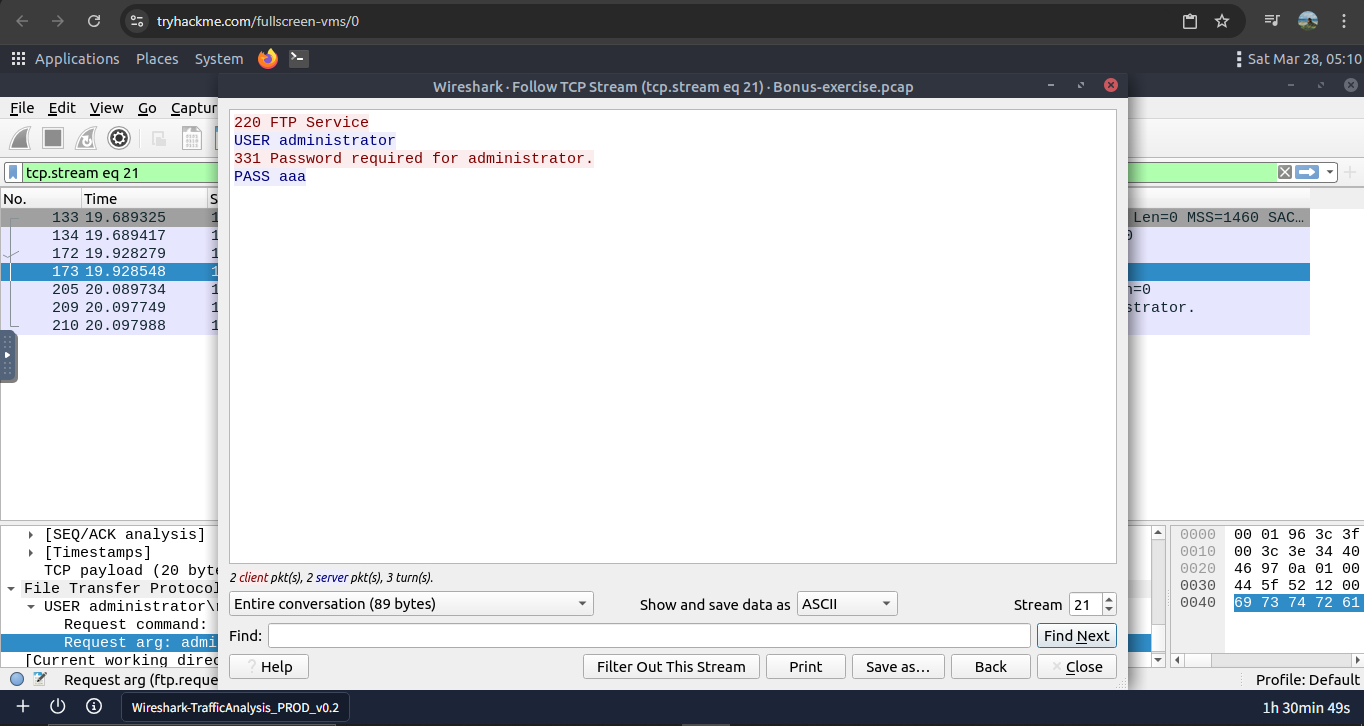The image size is (1364, 726).
Task: Close the Follow TCP Stream dialog via Close button
Action: coord(1077,667)
